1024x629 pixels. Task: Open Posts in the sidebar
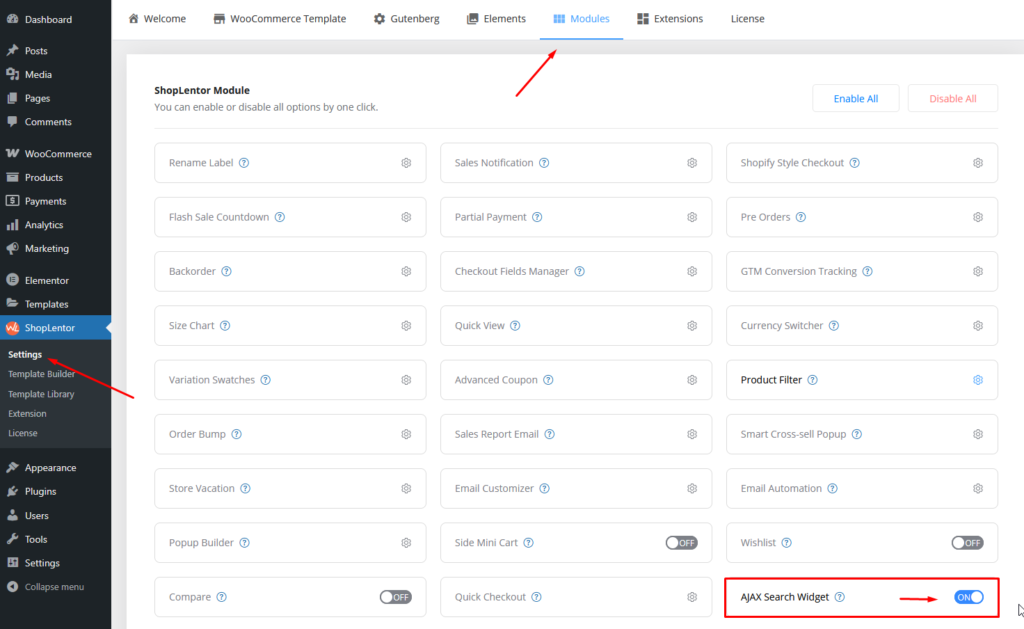click(x=56, y=50)
